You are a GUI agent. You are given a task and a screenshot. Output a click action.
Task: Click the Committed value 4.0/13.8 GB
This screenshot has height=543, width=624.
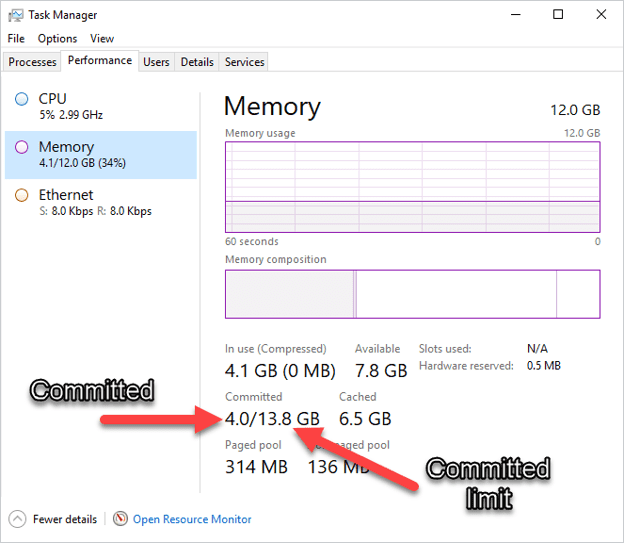[x=272, y=419]
